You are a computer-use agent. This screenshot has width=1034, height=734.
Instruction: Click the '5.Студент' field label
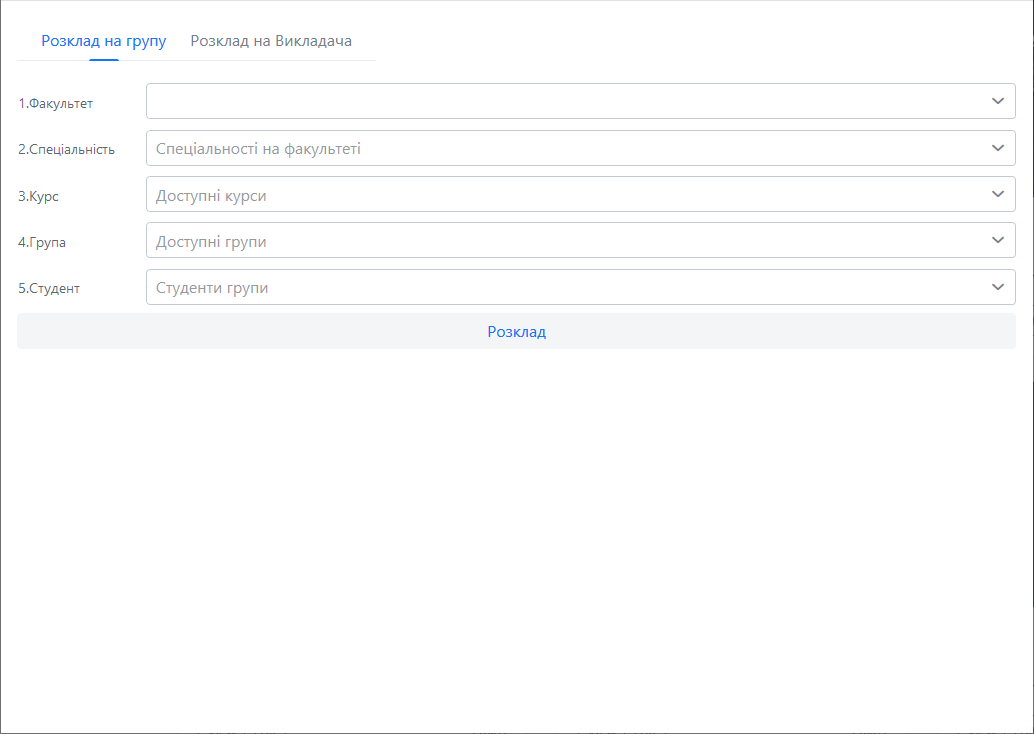tap(49, 288)
